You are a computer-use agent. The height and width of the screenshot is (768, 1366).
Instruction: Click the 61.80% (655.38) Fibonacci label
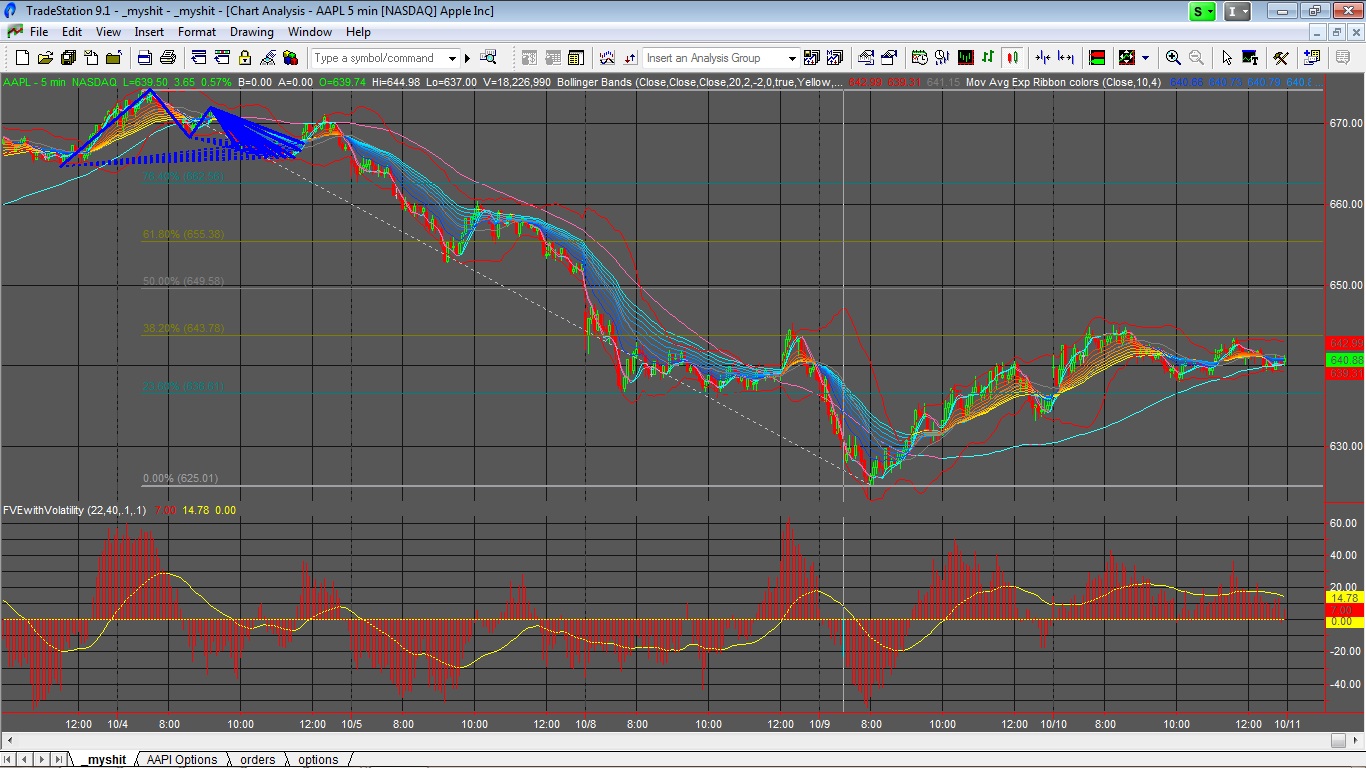point(183,234)
